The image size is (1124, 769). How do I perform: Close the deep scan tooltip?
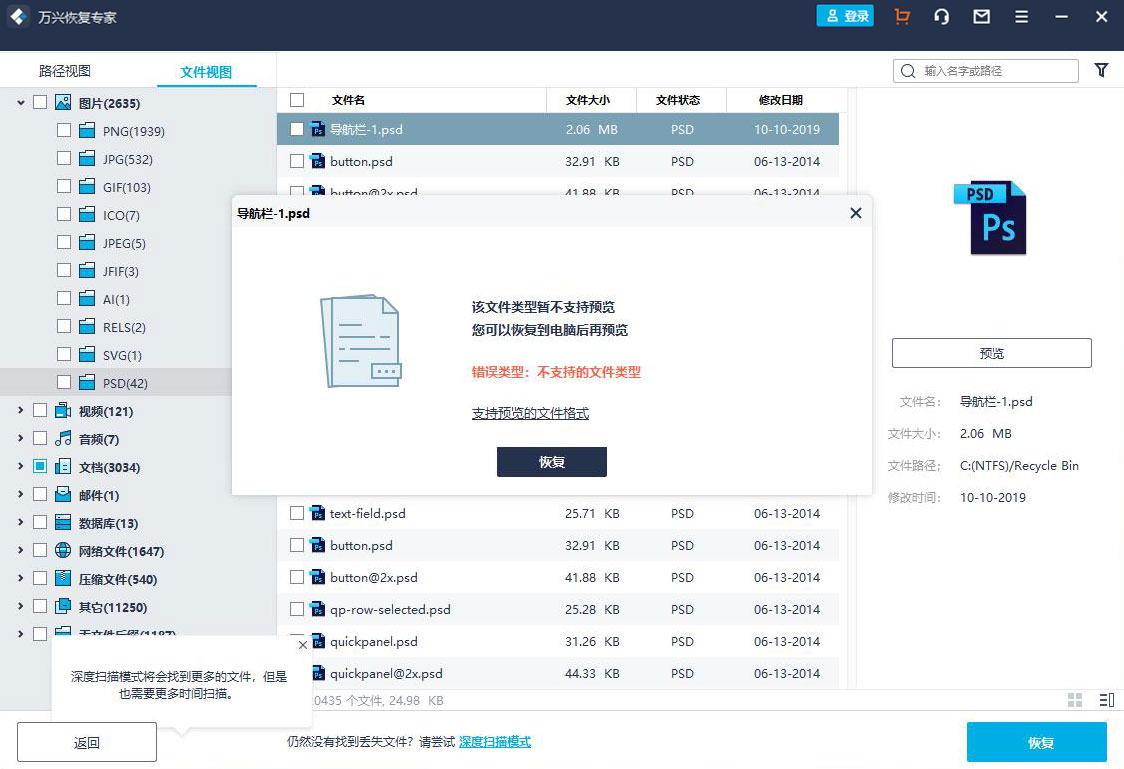coord(303,645)
